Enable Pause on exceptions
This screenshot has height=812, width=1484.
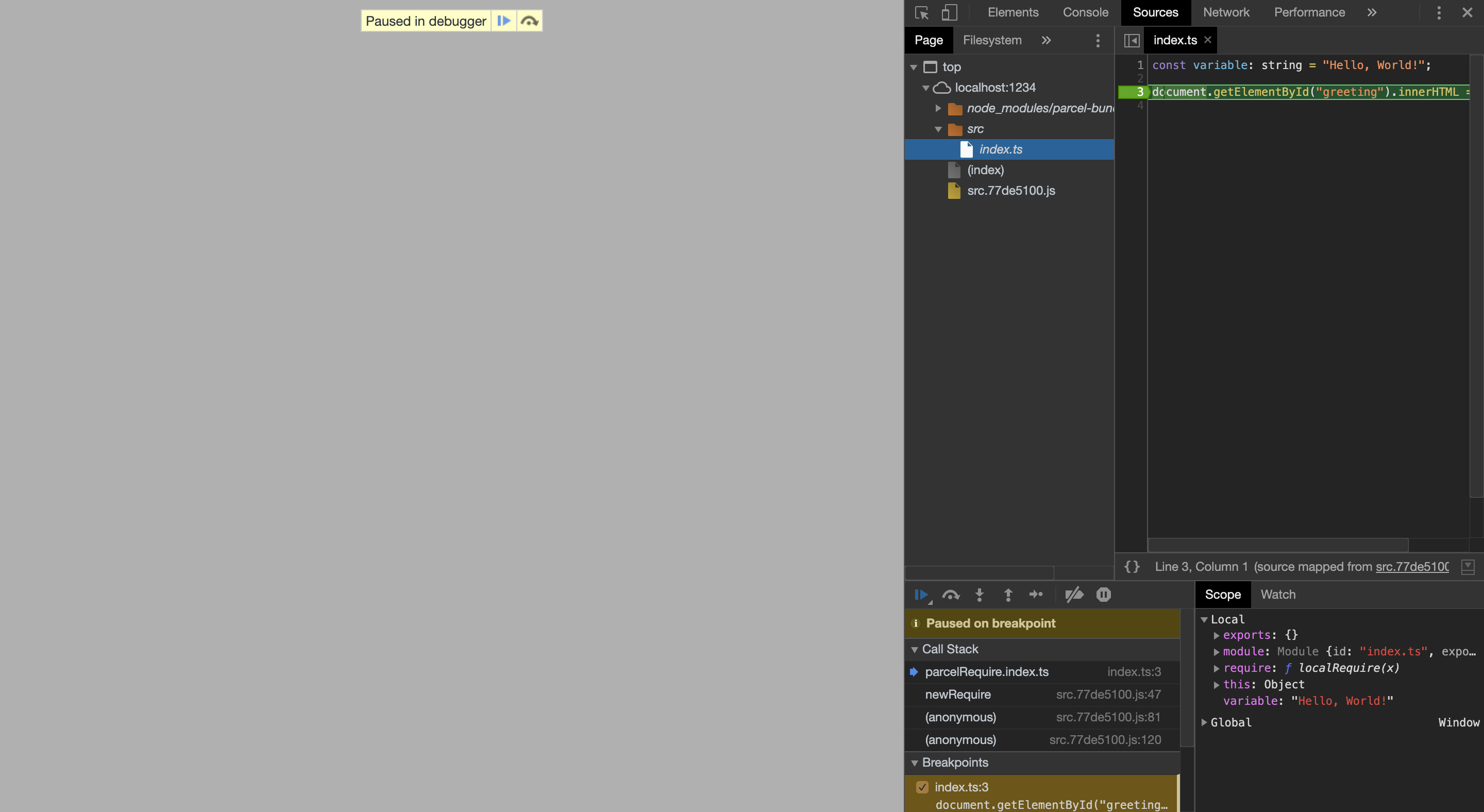click(1103, 595)
